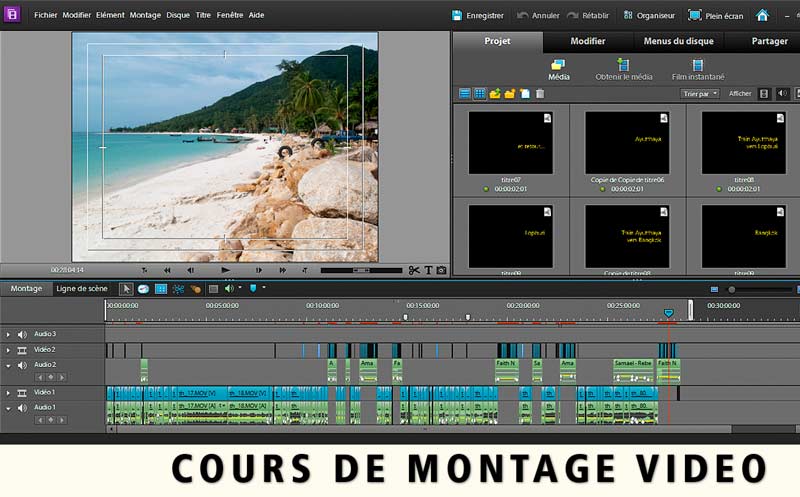Select the titre07 thumbnail in project panel
Screen dimensions: 800x497
[511, 143]
